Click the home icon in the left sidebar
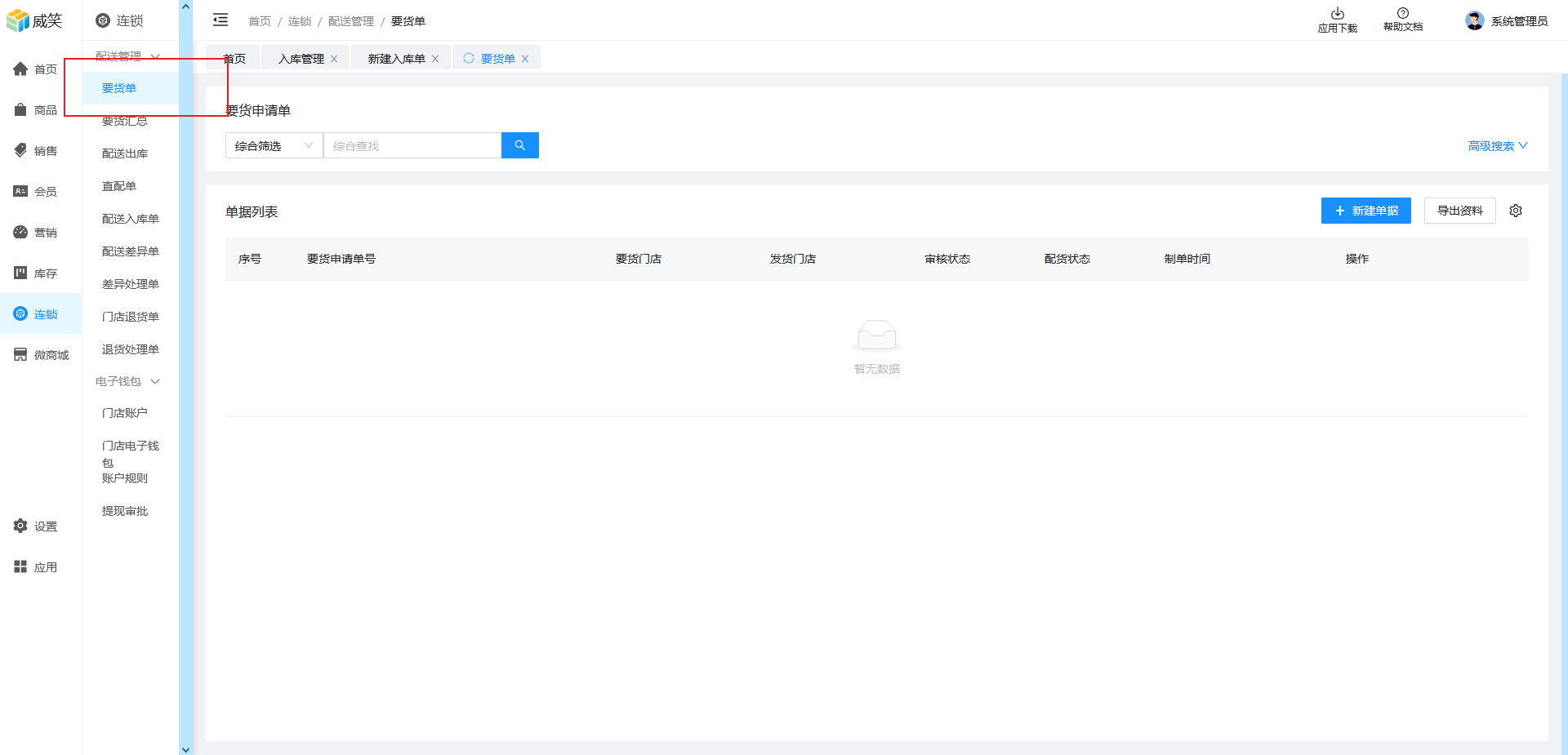This screenshot has height=755, width=1568. point(20,69)
